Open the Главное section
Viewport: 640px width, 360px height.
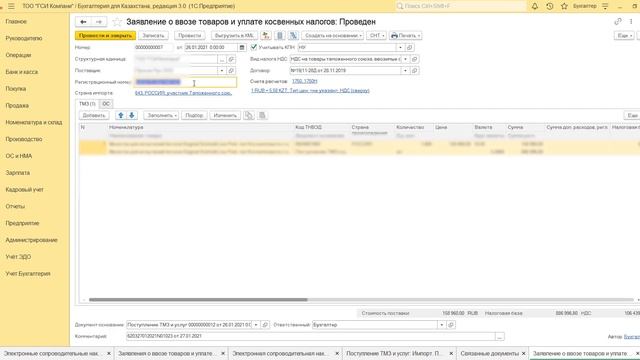[16, 22]
